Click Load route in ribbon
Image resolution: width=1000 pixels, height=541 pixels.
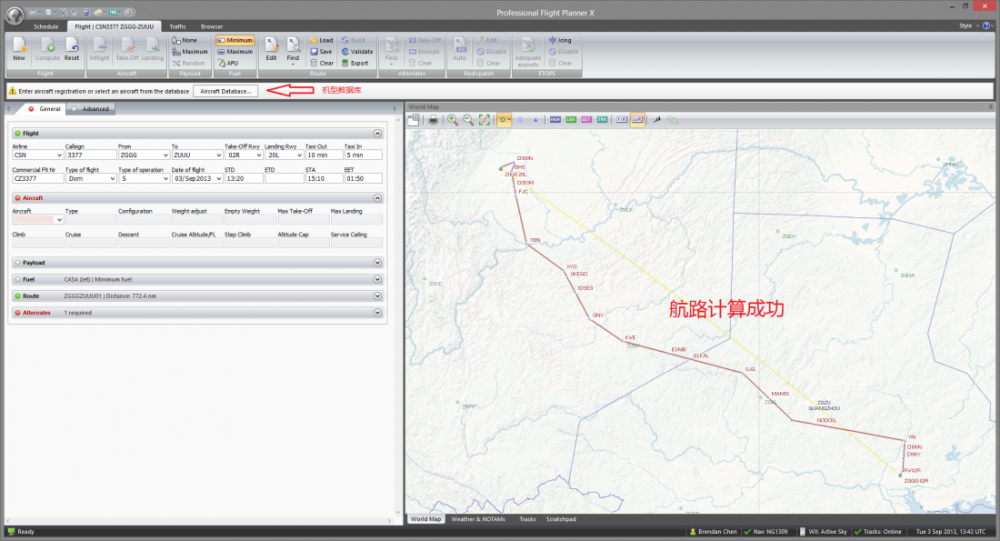coord(321,40)
